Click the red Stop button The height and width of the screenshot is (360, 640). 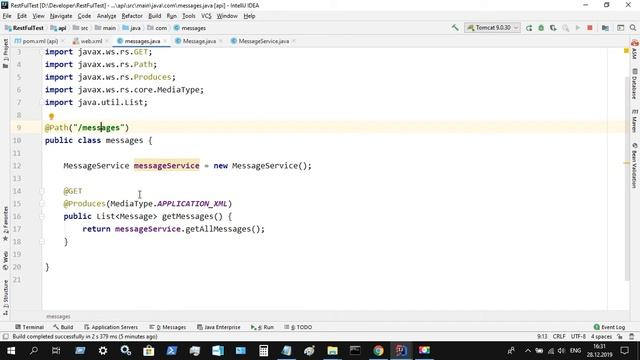590,28
